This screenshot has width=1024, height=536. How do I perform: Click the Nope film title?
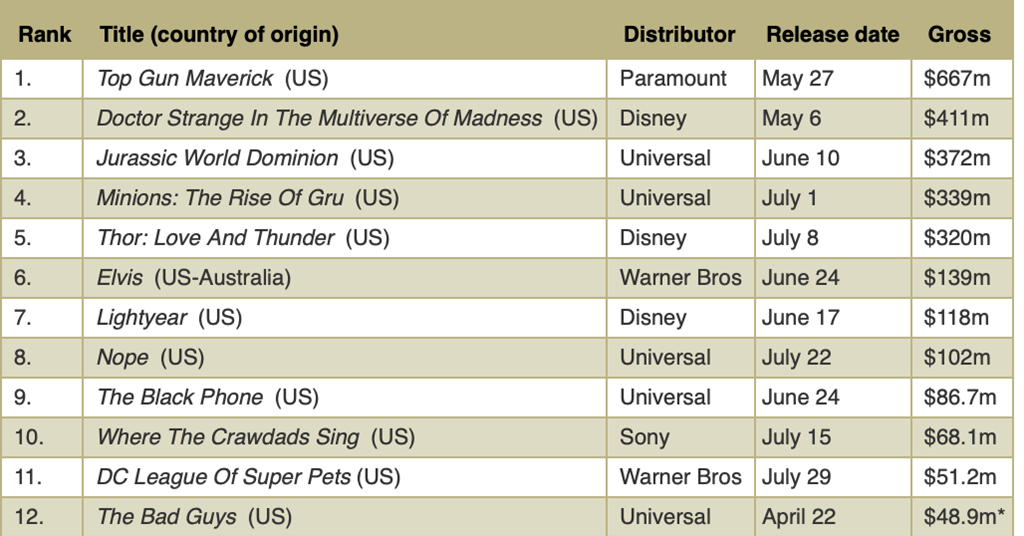click(122, 358)
